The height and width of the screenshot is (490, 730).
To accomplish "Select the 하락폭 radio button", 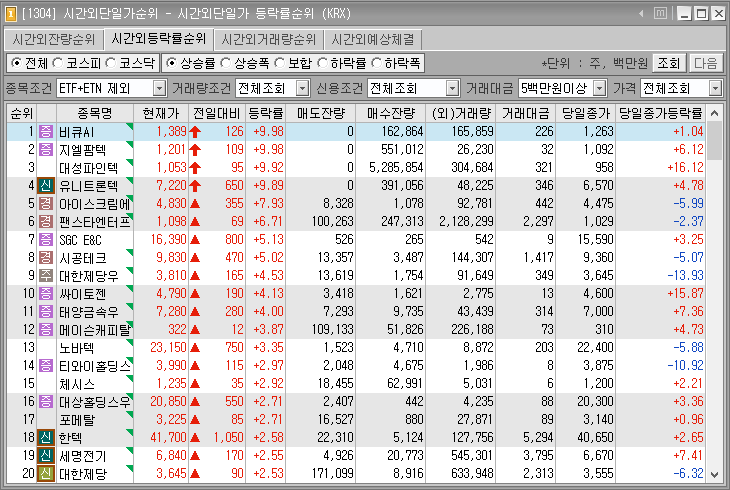I will tap(376, 63).
